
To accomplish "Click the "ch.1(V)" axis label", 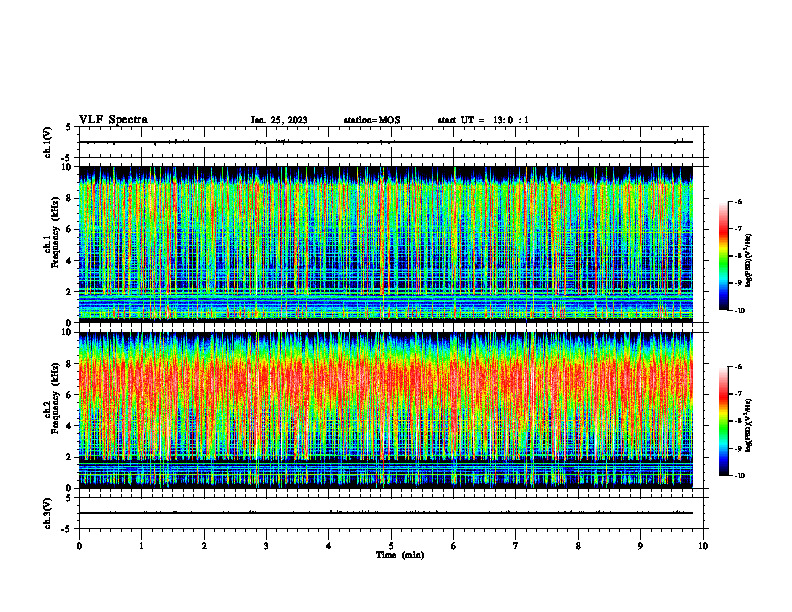I will point(48,142).
